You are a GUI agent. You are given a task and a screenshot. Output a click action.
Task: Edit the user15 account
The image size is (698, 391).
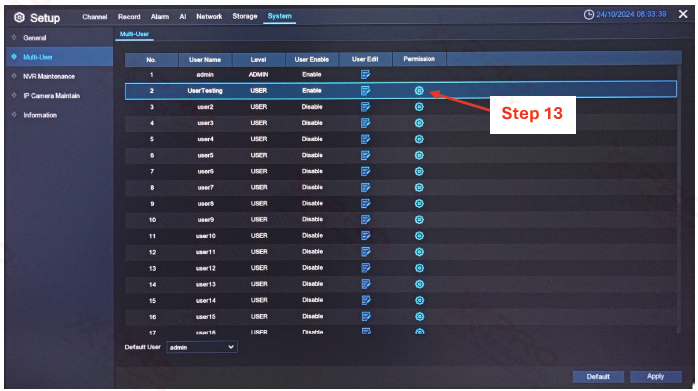click(365, 317)
